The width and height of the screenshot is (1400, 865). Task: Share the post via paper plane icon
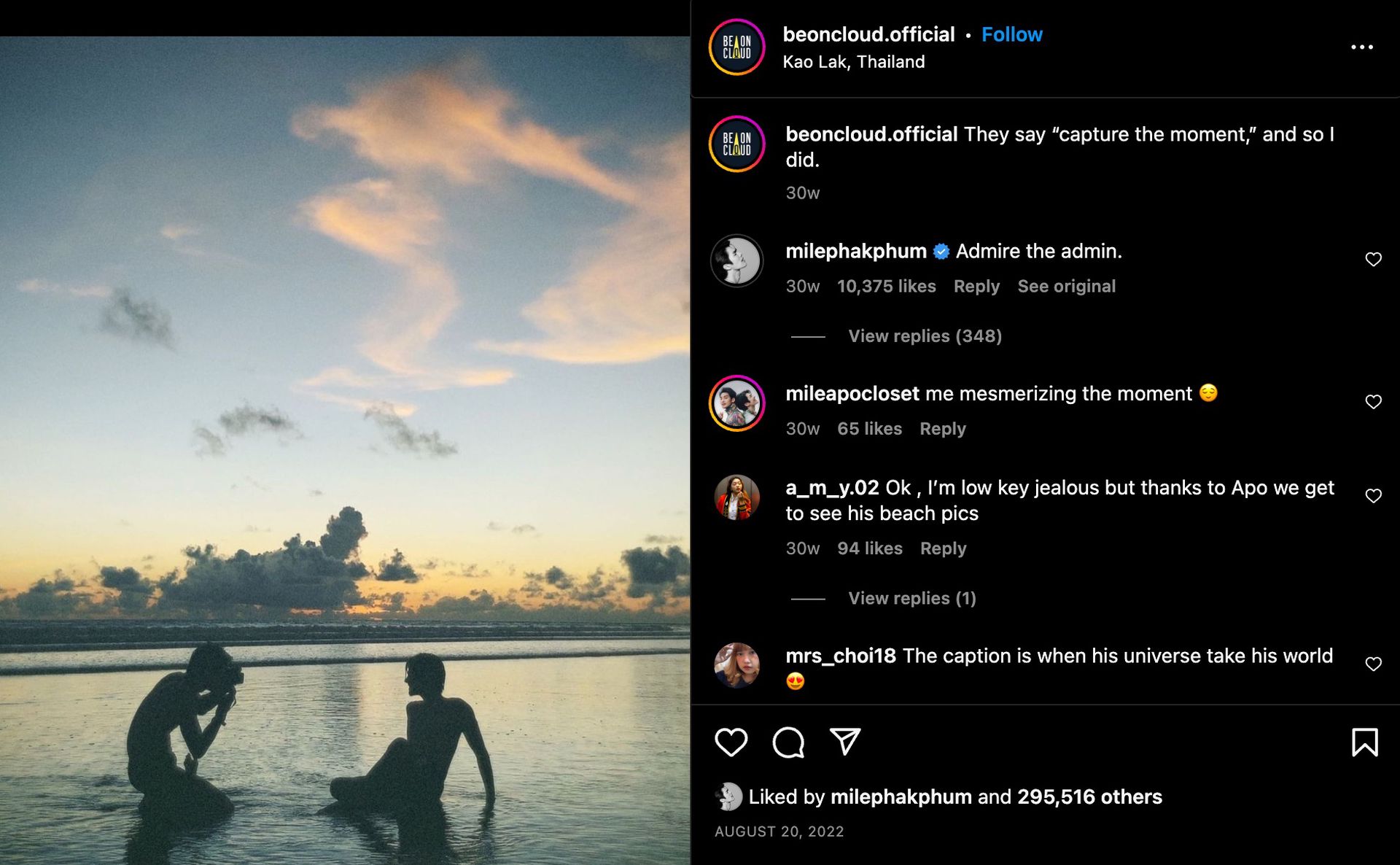click(x=845, y=742)
